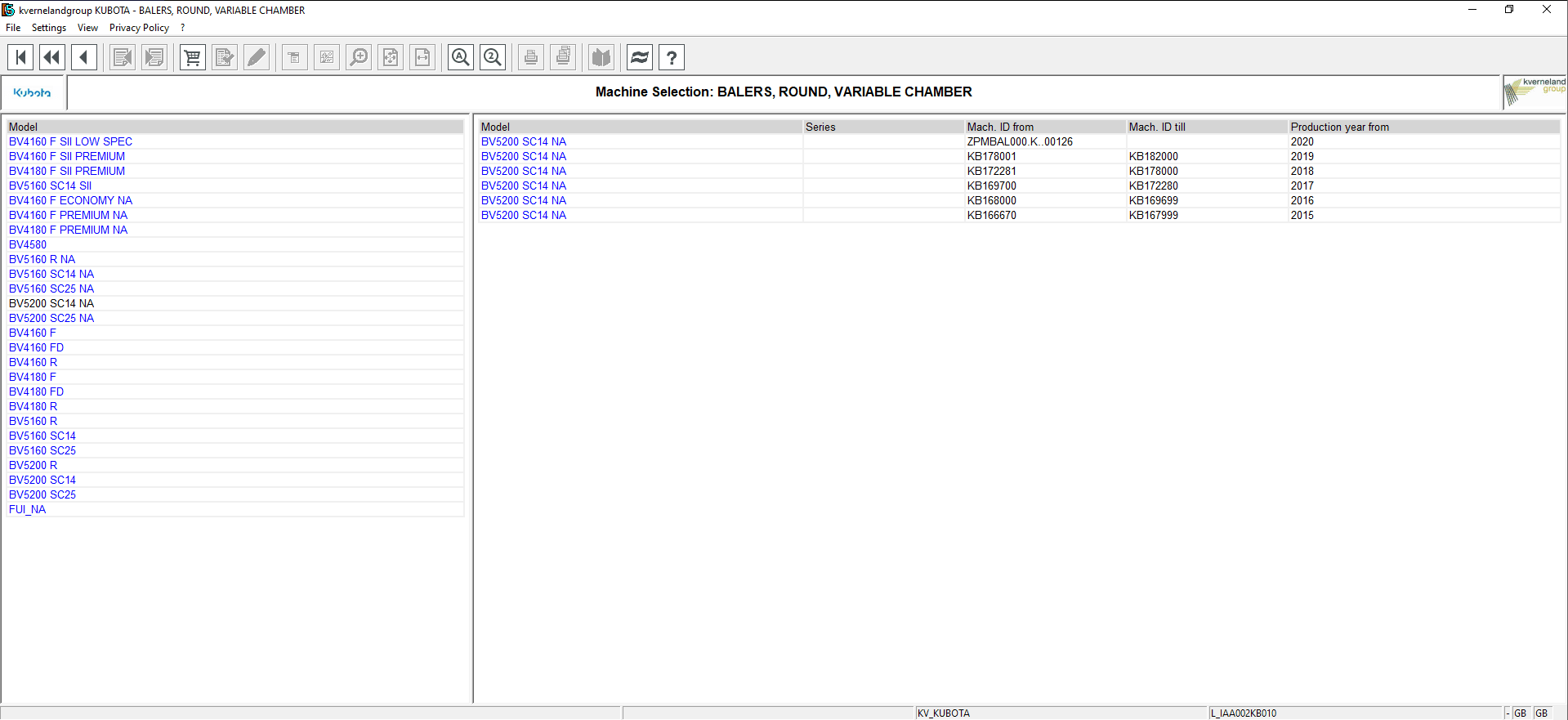Open the question mark menu

tap(182, 28)
